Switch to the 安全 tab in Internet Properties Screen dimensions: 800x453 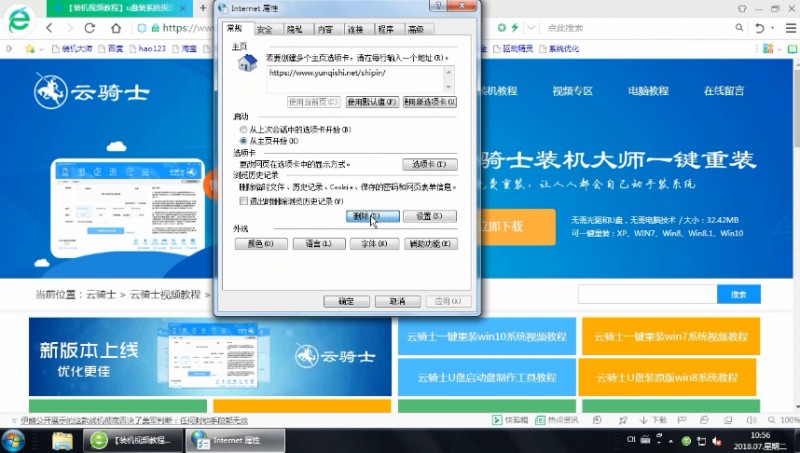pos(264,30)
